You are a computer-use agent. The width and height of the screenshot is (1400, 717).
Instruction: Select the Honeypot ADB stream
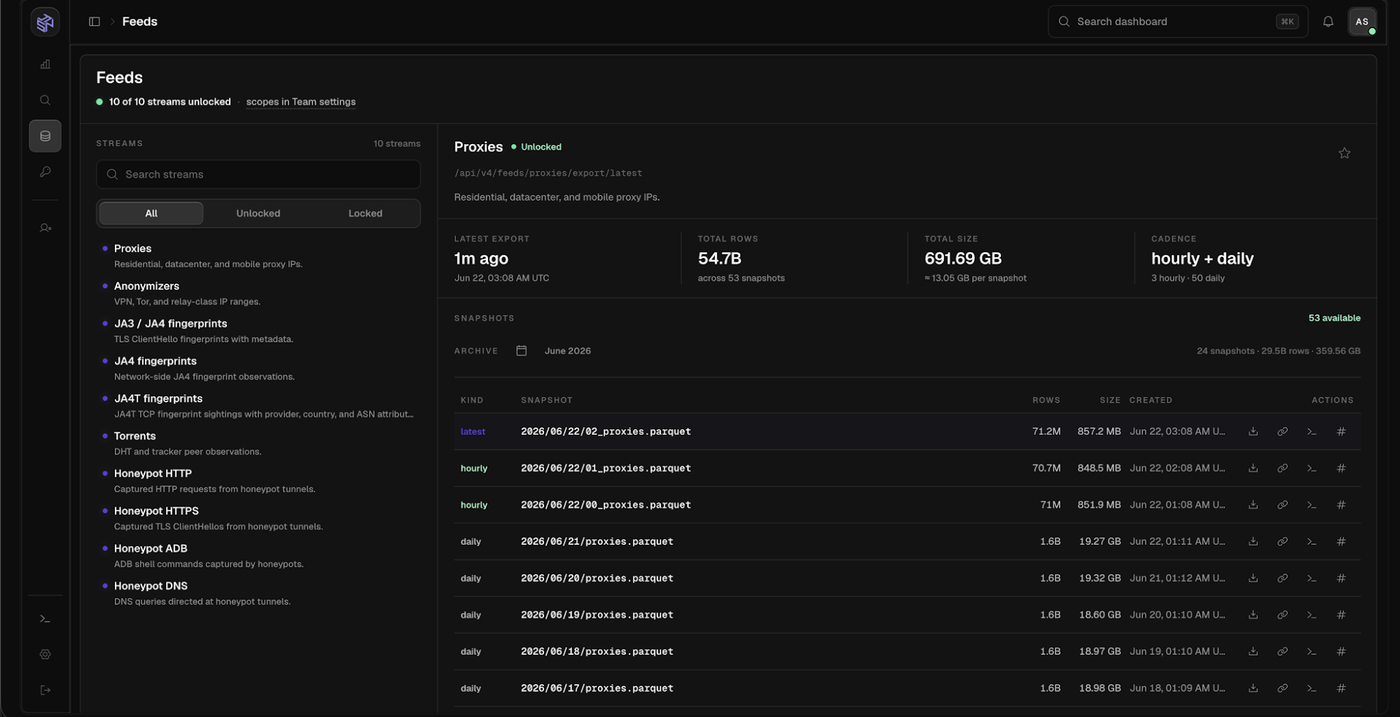tap(258, 556)
